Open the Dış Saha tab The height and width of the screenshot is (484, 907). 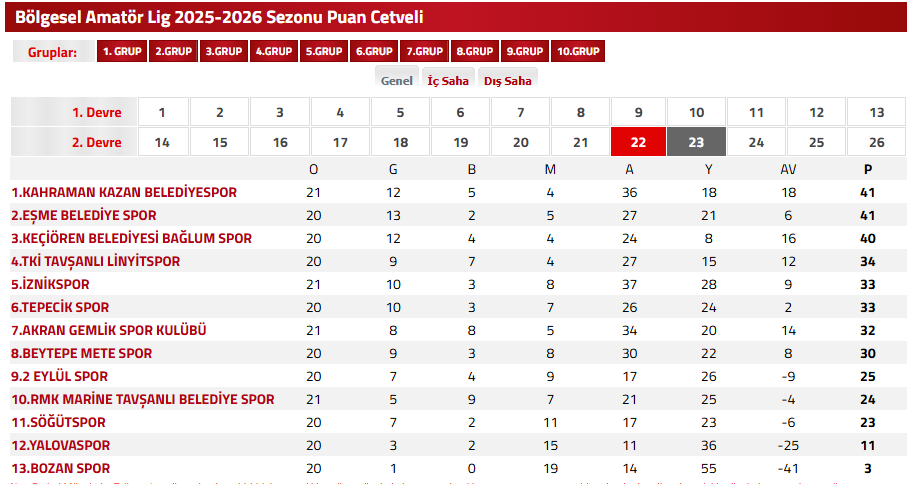click(508, 81)
